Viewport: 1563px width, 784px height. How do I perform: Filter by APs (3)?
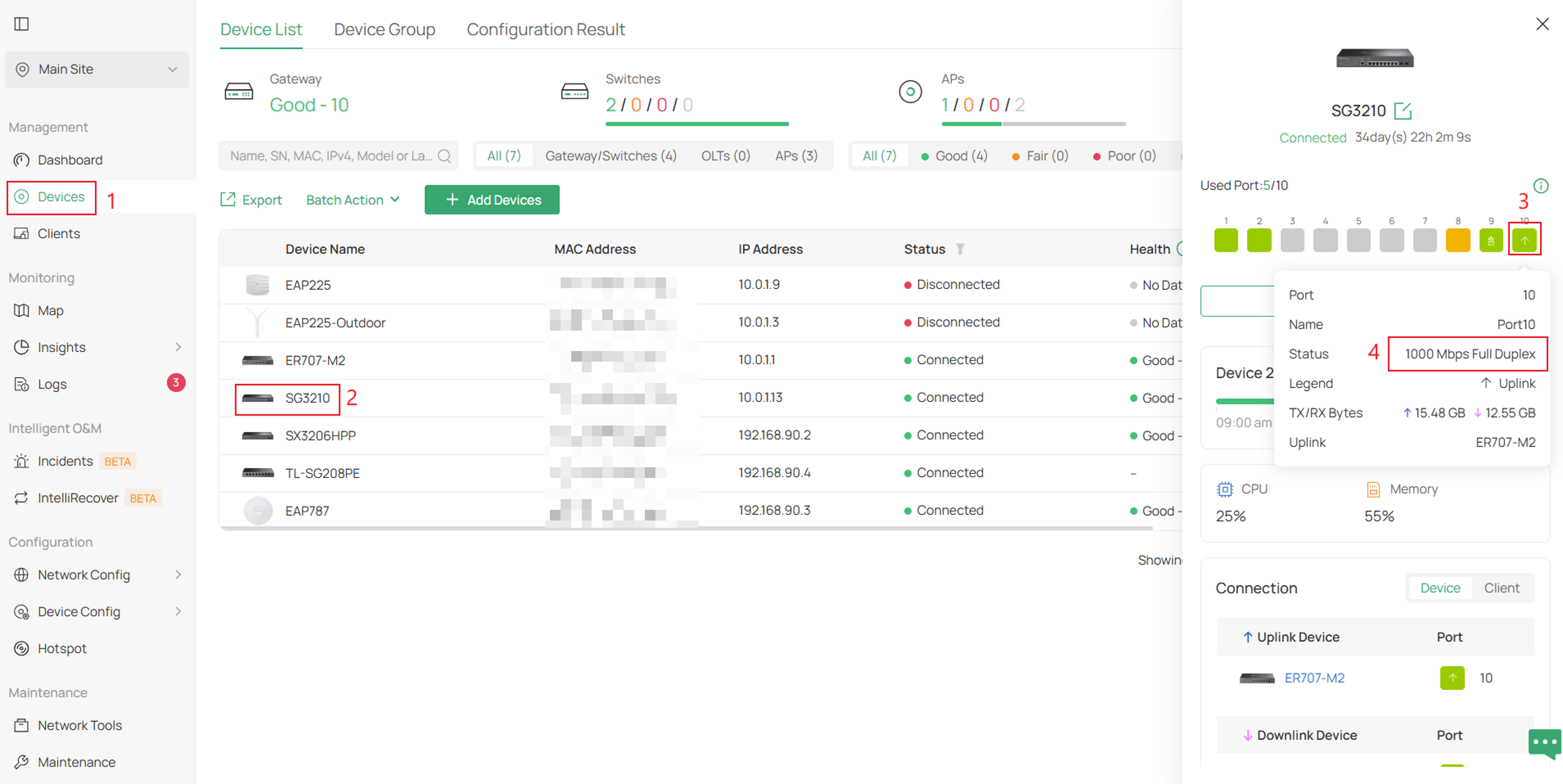(x=796, y=156)
